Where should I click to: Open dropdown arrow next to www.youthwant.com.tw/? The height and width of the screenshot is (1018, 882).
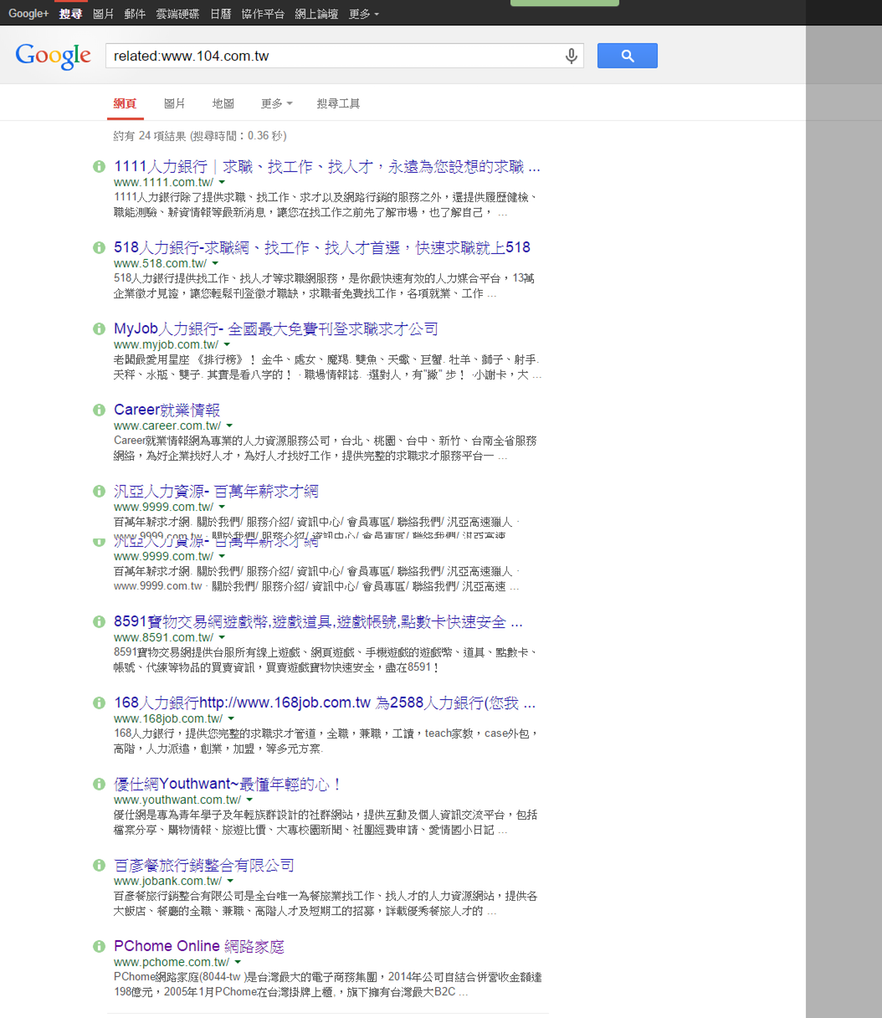click(x=249, y=800)
